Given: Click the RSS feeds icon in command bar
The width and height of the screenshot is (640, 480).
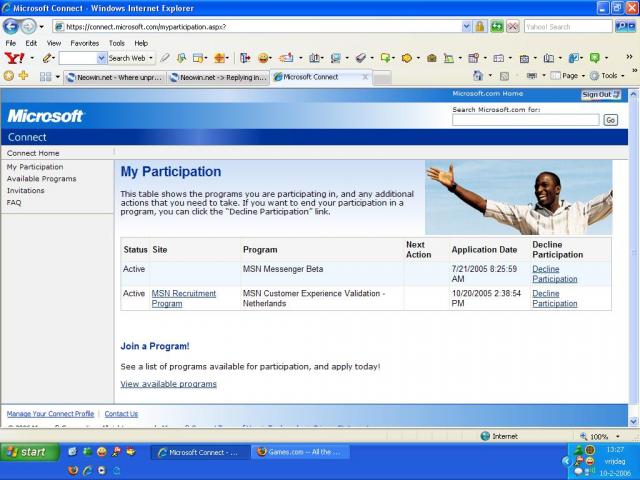Looking at the screenshot, I should [504, 76].
